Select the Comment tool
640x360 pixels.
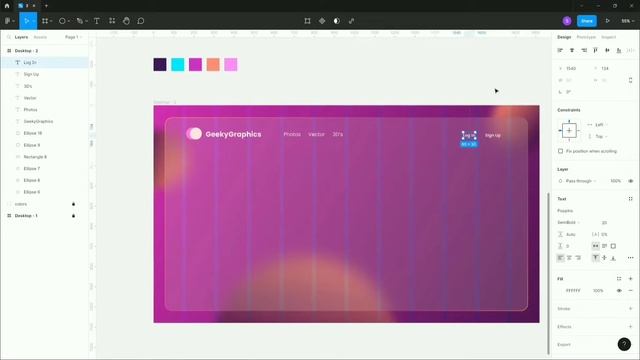(141, 21)
